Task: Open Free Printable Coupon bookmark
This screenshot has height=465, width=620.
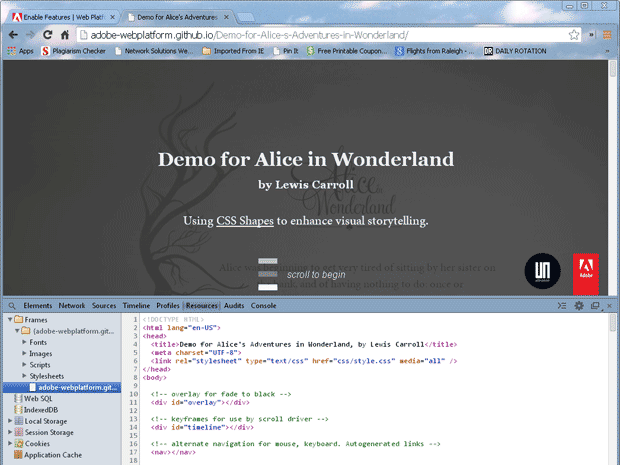Action: click(347, 51)
